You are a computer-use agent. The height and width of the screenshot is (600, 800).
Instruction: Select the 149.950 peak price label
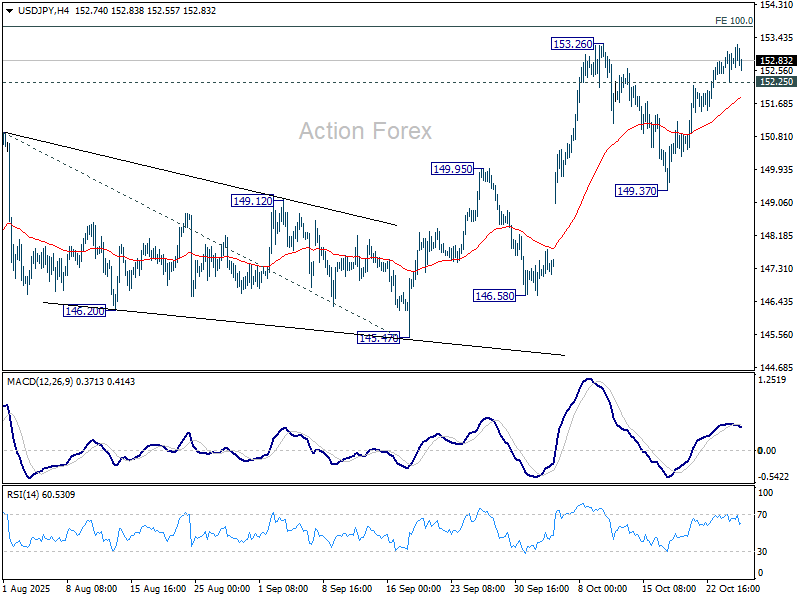point(452,169)
